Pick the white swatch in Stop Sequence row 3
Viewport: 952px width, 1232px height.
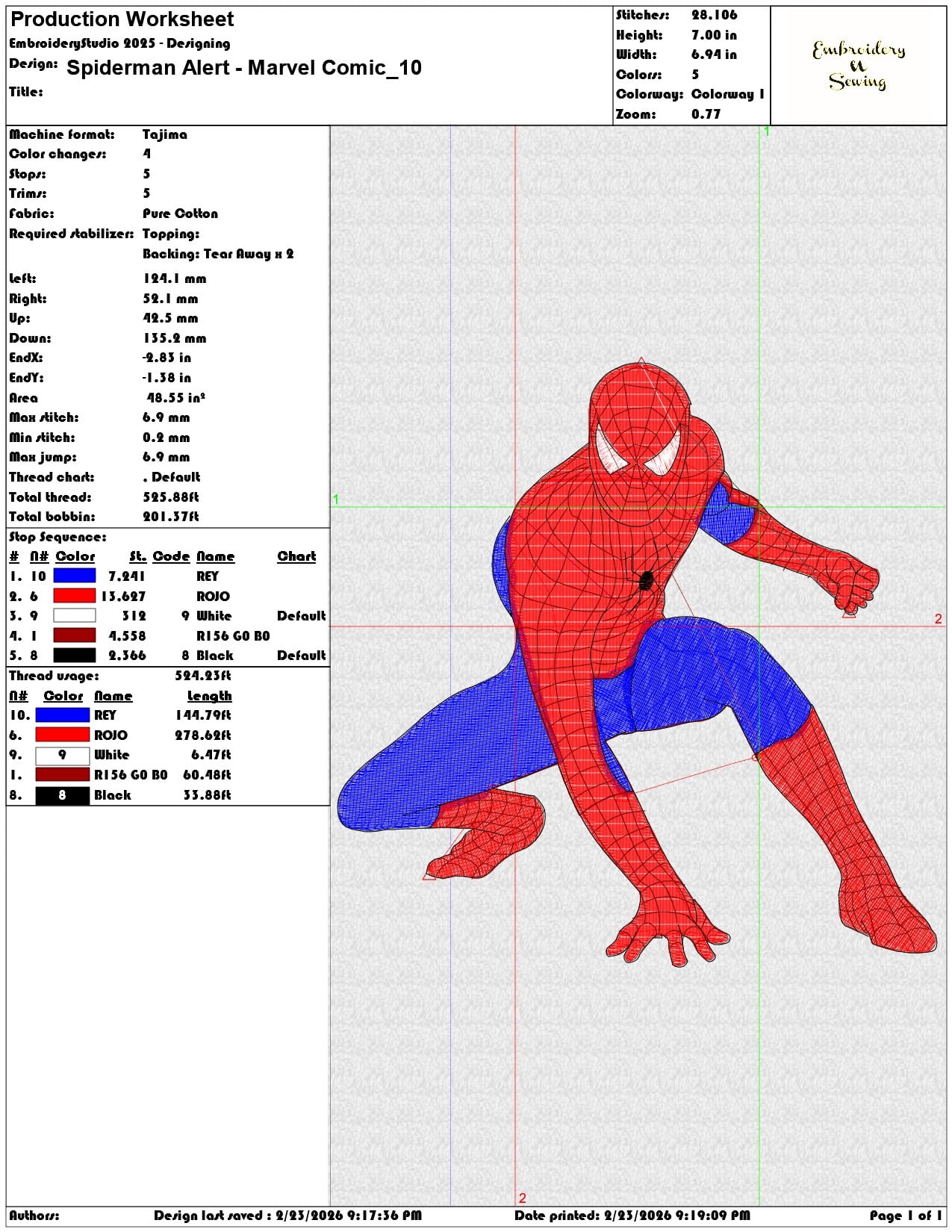point(75,615)
